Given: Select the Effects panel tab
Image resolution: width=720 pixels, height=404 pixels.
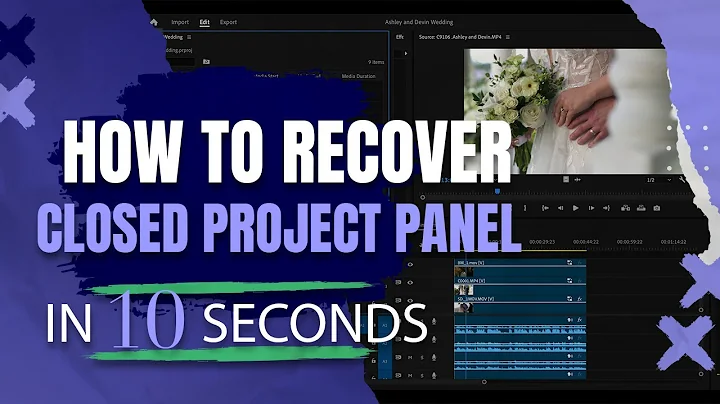Looking at the screenshot, I should (400, 37).
